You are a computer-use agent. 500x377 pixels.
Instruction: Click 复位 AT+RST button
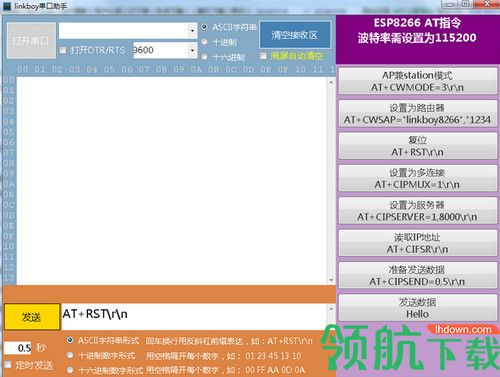click(418, 146)
